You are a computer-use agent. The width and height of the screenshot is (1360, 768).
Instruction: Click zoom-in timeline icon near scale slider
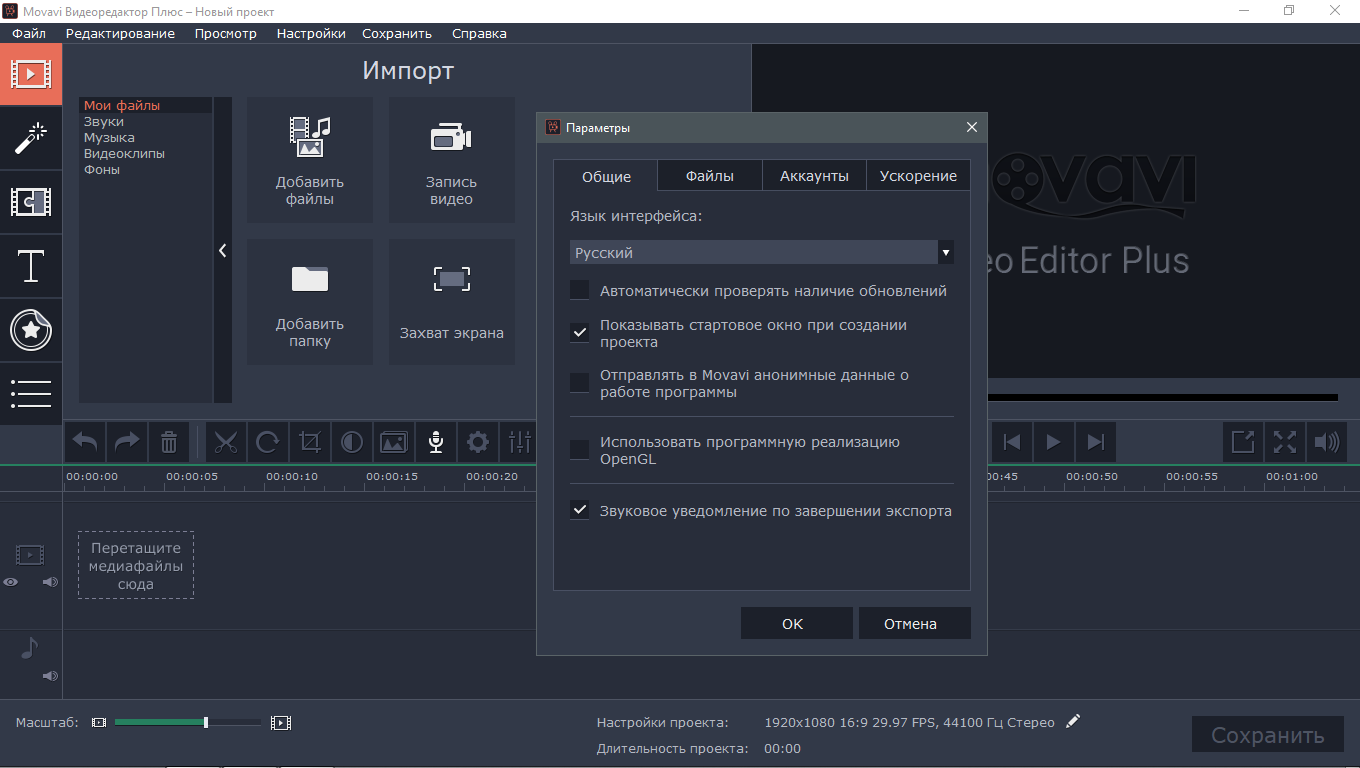[x=281, y=722]
